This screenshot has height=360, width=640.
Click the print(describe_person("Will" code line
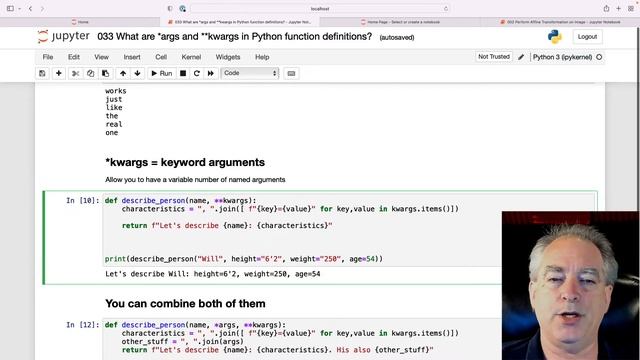coord(244,259)
